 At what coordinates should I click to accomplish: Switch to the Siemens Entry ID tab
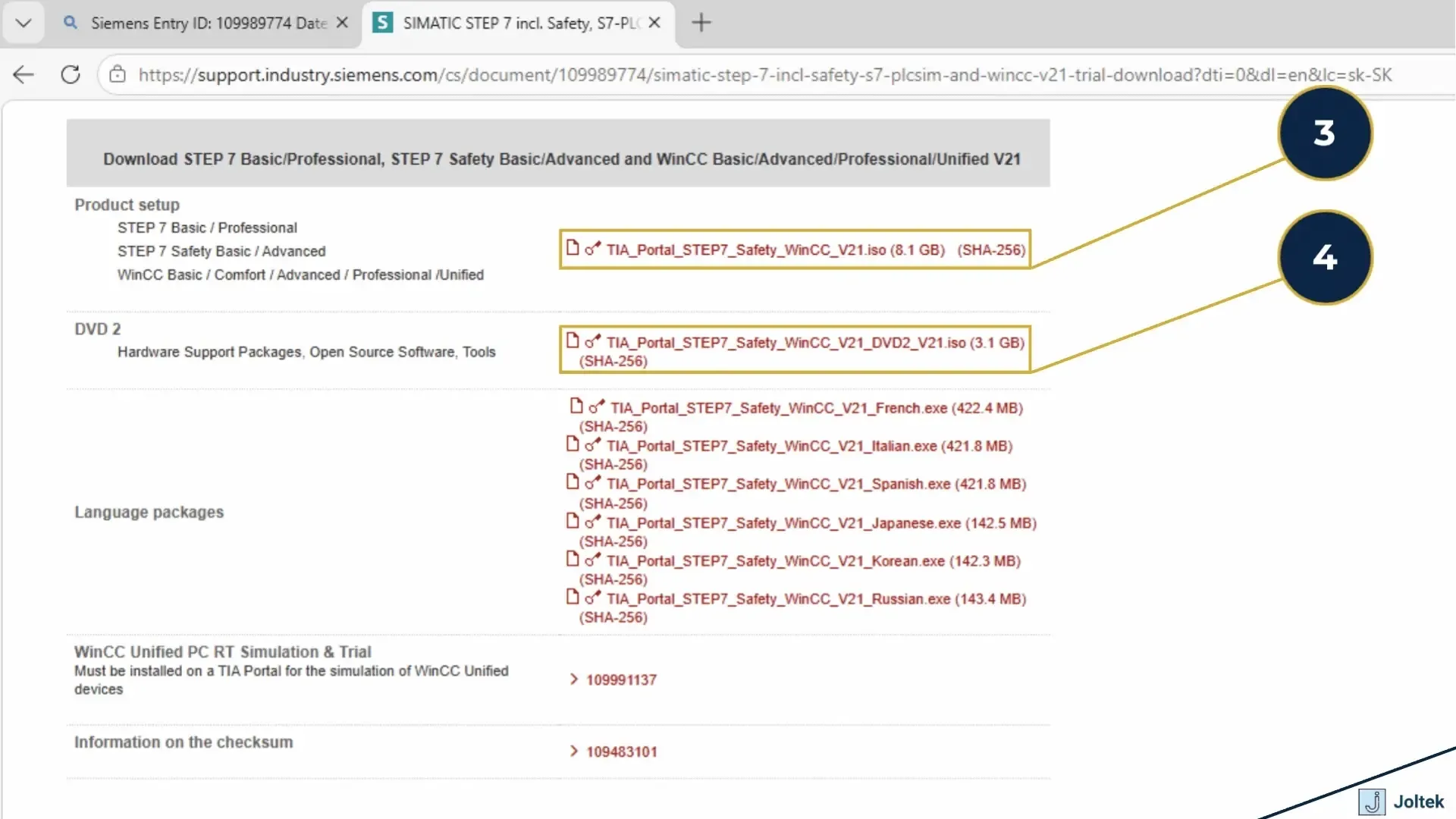pyautogui.click(x=208, y=23)
